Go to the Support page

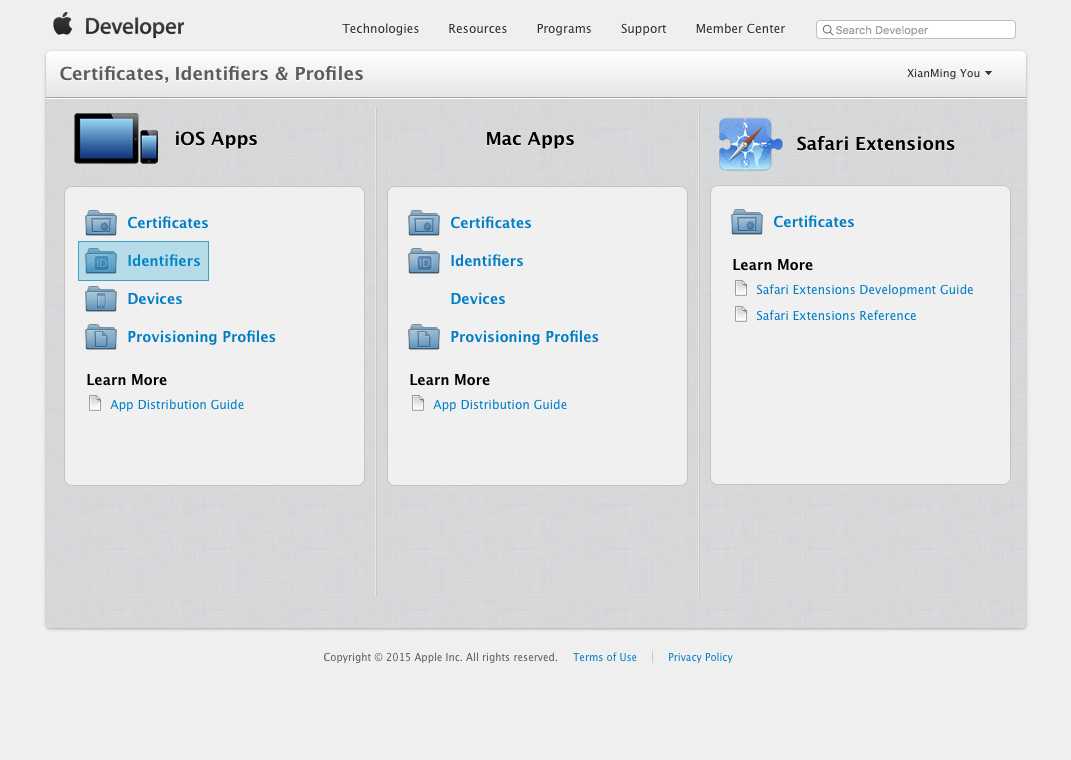point(643,29)
